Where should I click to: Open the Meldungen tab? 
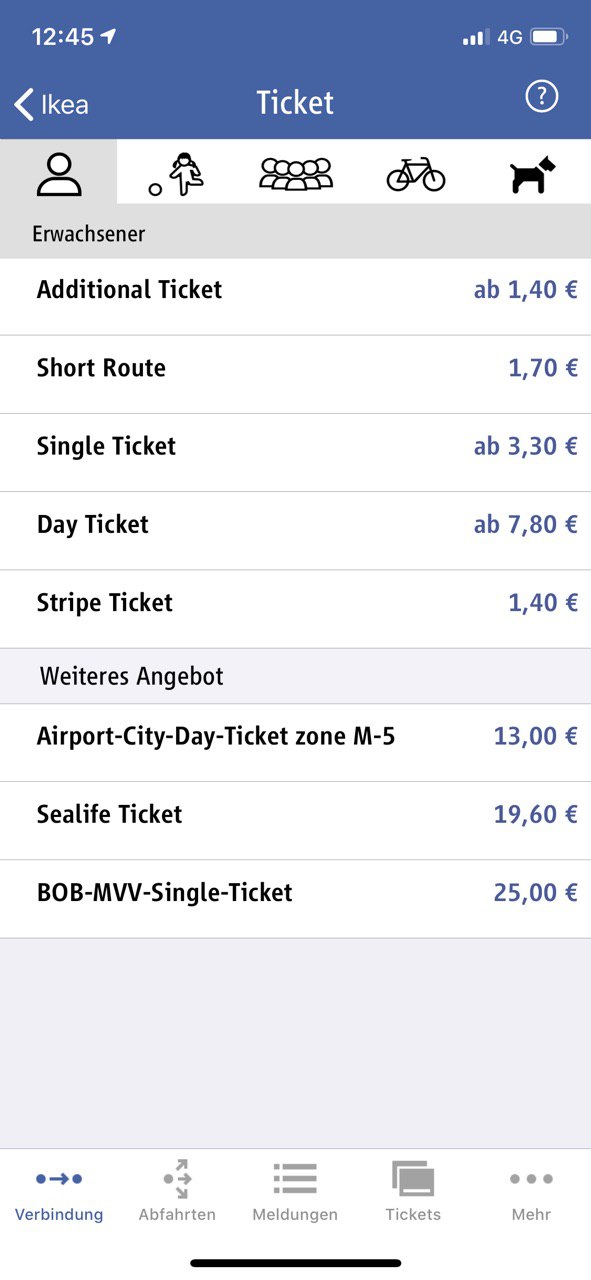[x=295, y=1195]
